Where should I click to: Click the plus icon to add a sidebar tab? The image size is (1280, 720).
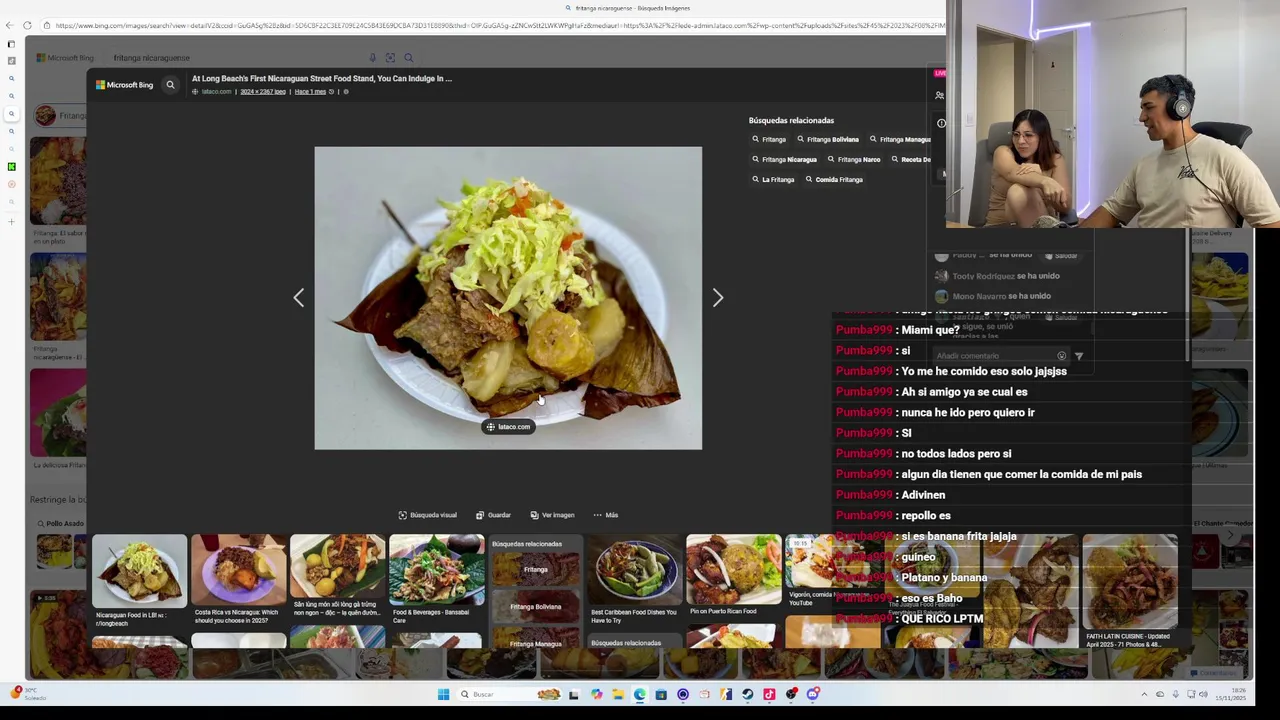tap(11, 222)
